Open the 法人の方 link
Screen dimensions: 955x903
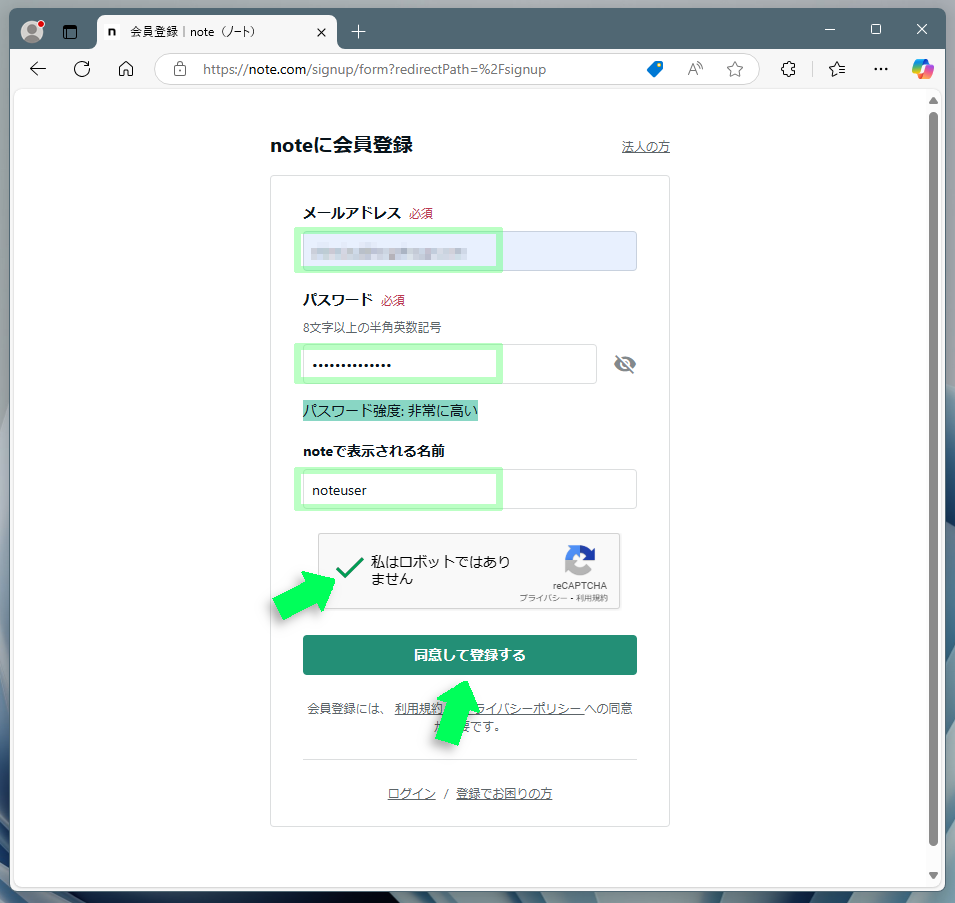[646, 147]
